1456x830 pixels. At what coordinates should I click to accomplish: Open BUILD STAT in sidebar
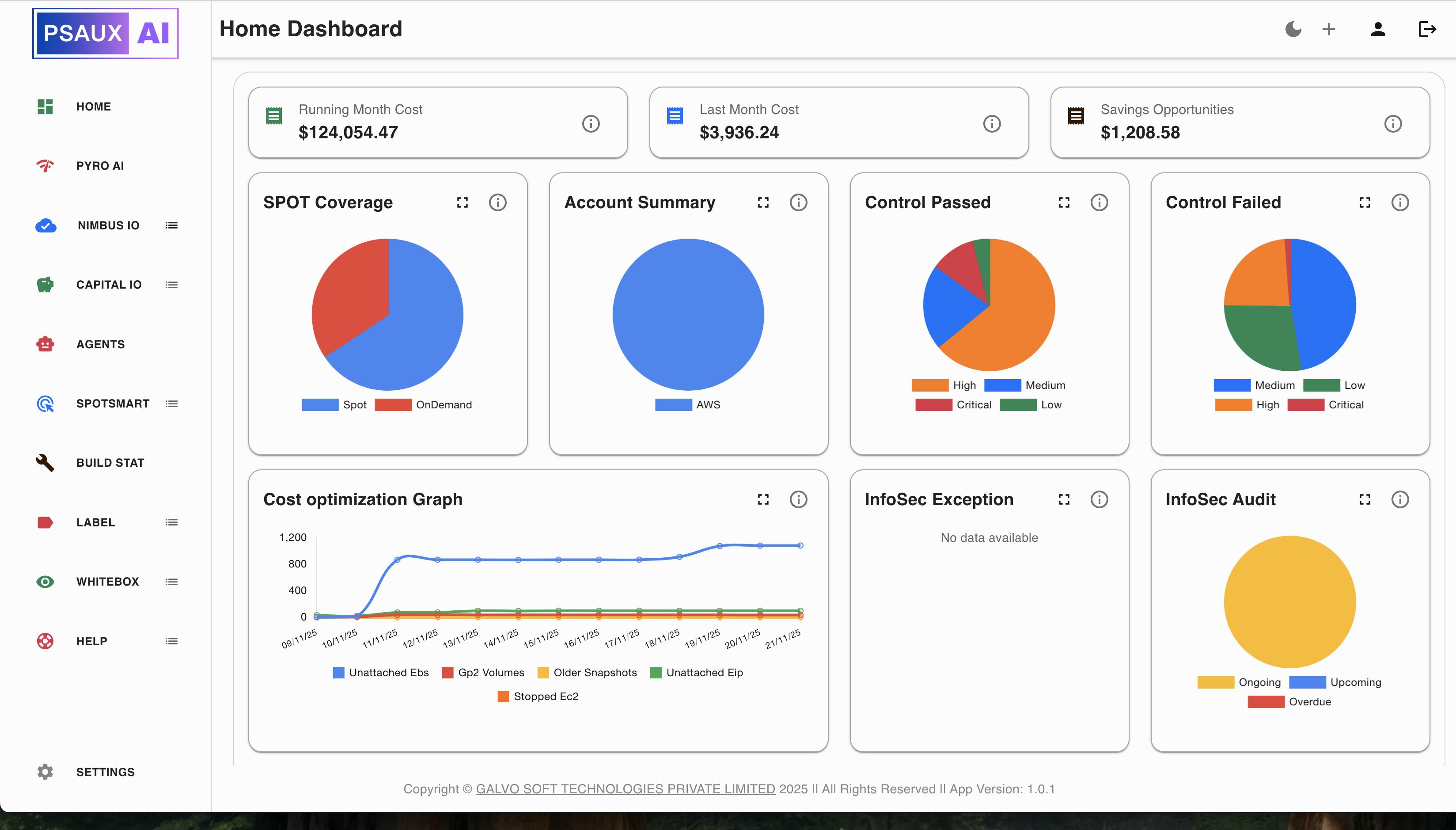110,463
